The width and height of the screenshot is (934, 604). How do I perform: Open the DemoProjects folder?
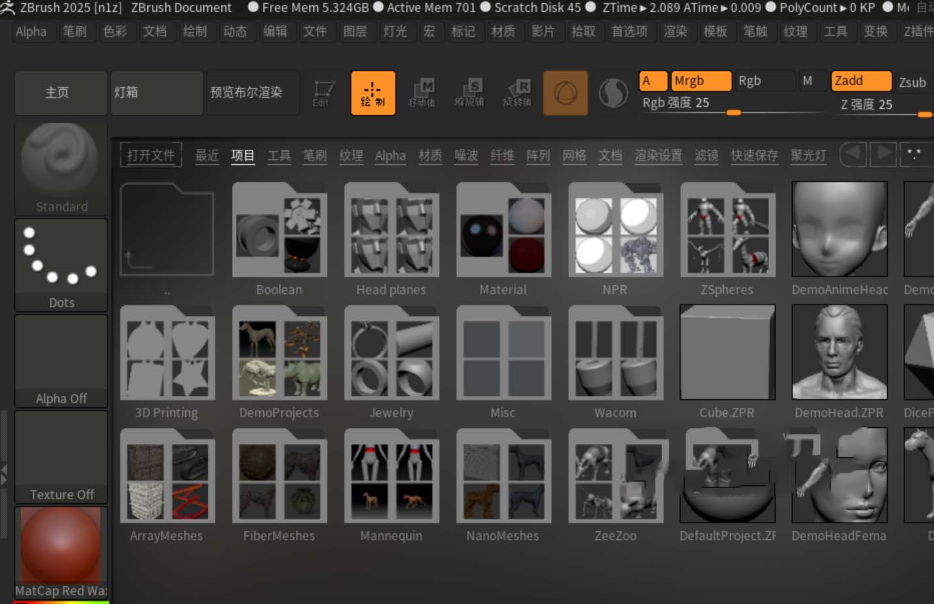click(x=279, y=362)
